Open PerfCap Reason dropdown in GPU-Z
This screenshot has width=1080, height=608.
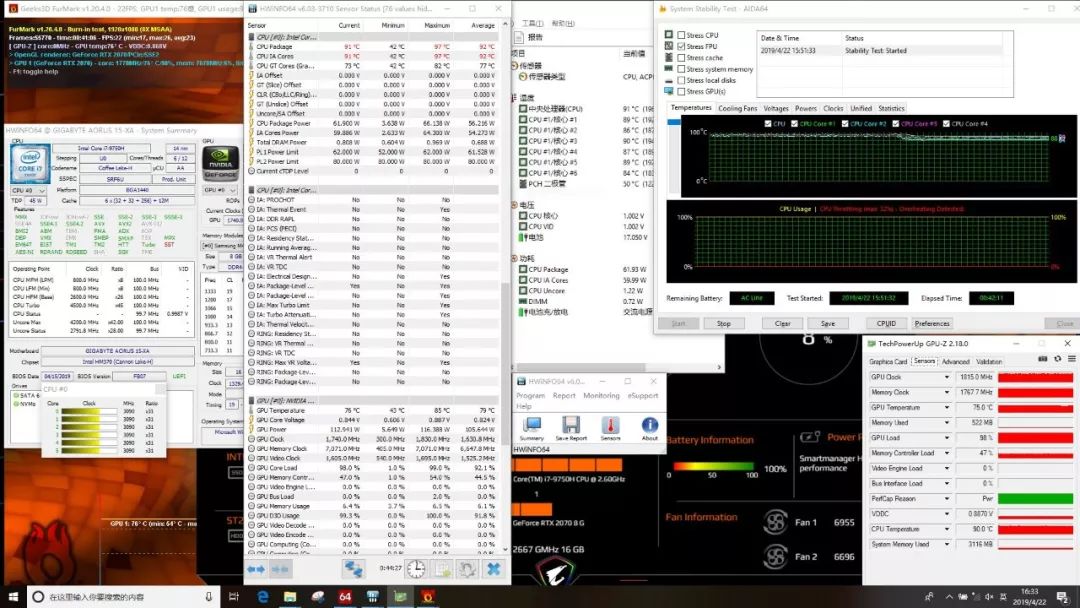coord(947,499)
